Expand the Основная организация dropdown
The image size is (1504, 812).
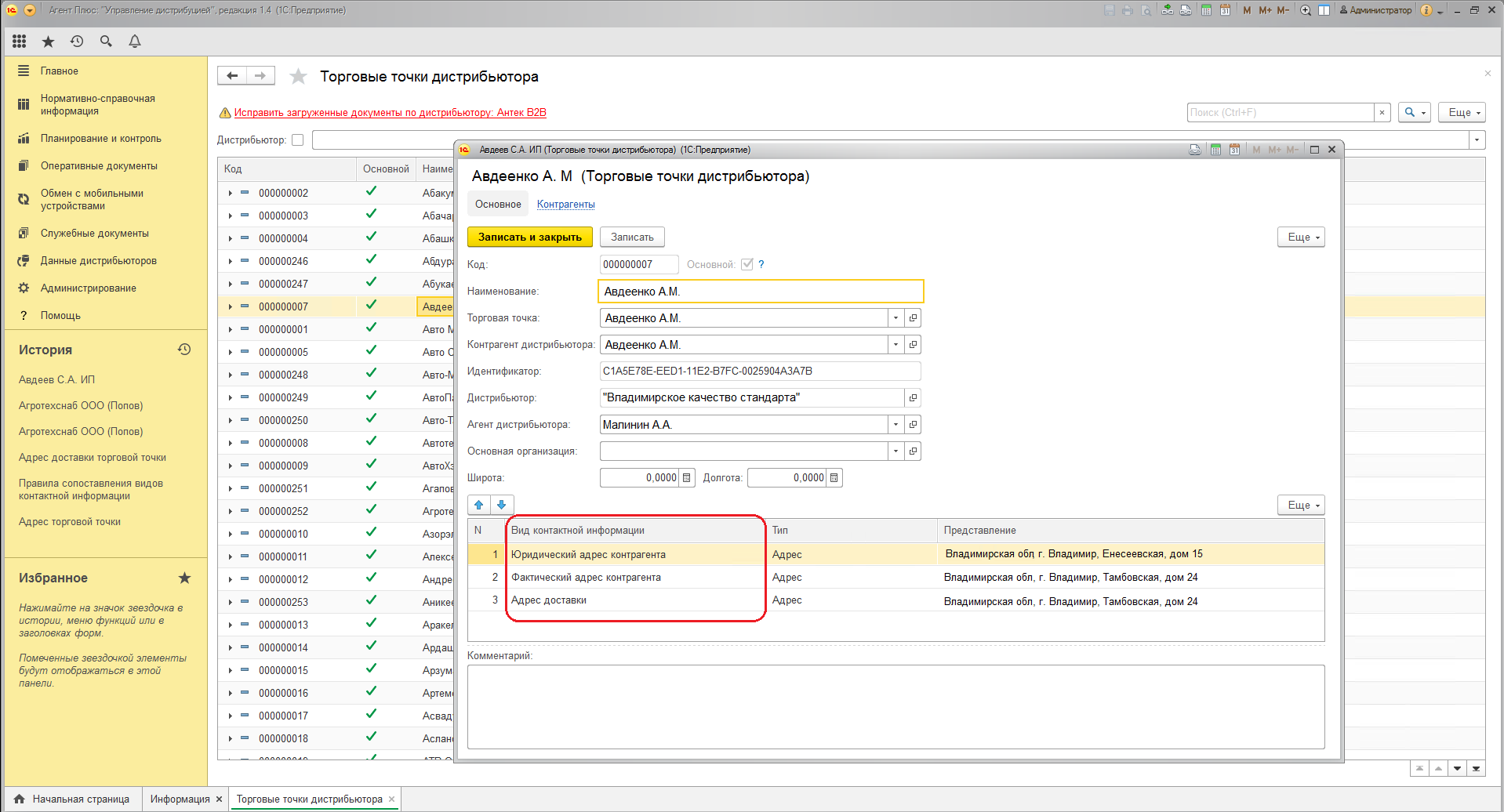[x=896, y=451]
